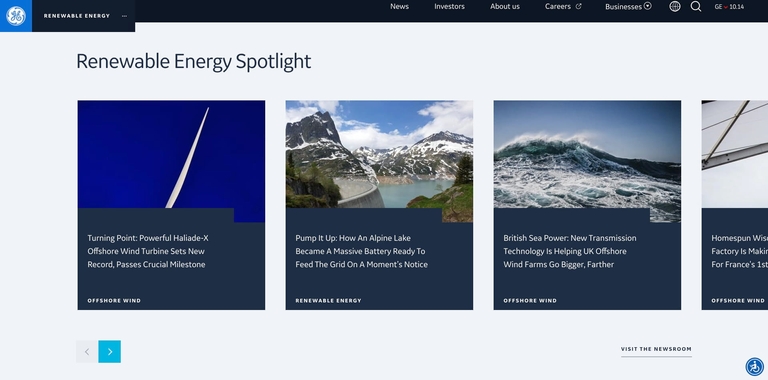Open the Haliade-X Offshore Wind Turbine article
Viewport: 768px width, 380px height.
147,251
